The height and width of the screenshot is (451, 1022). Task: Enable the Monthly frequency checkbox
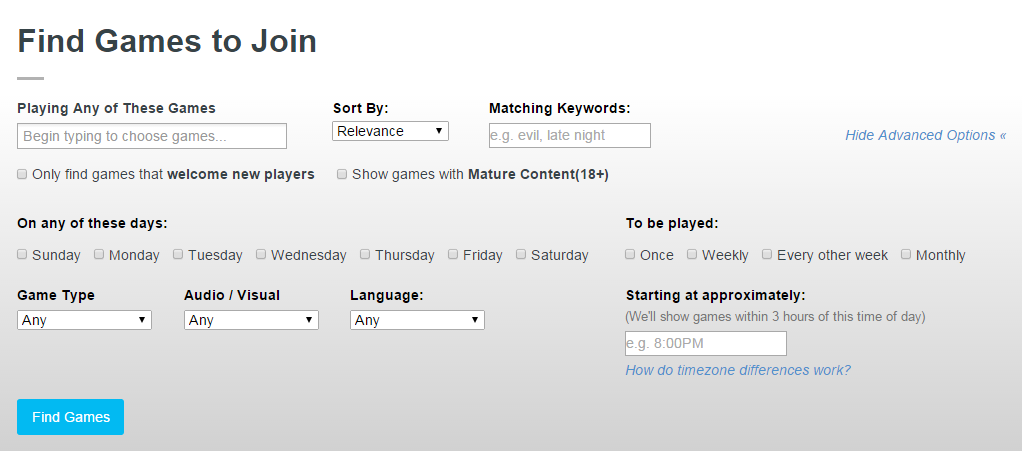[906, 254]
